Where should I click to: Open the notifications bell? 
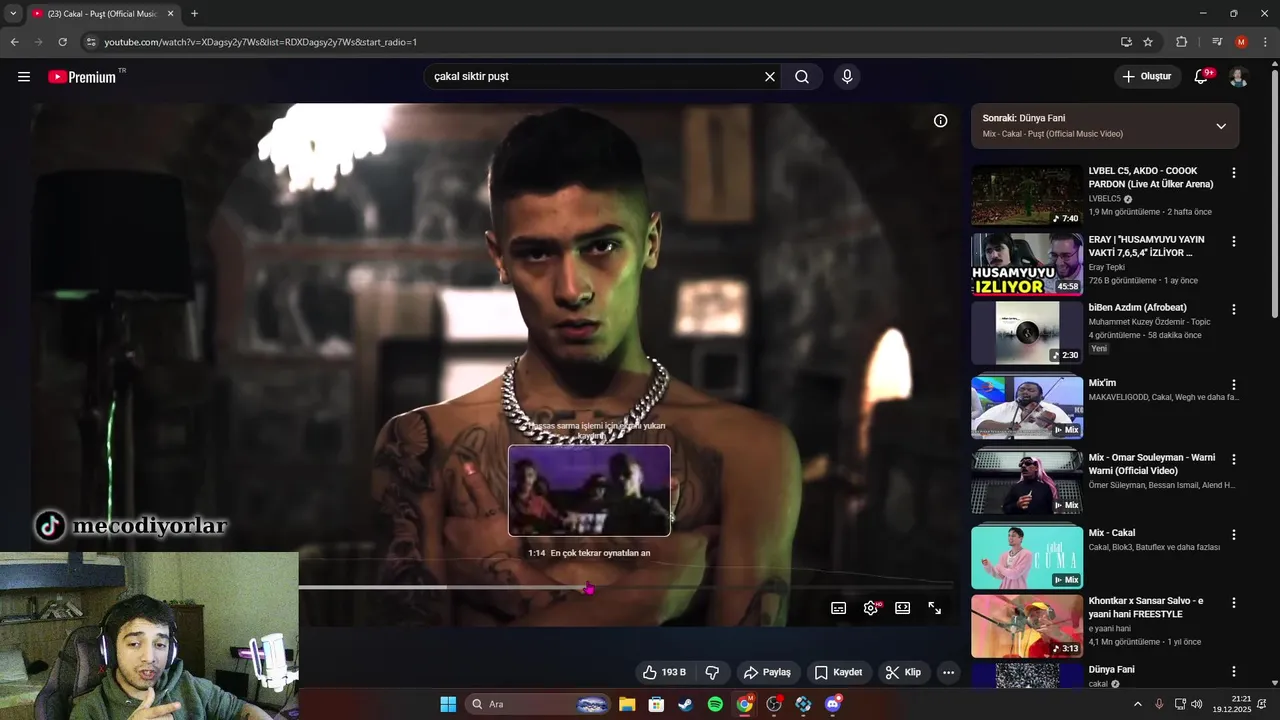1202,77
